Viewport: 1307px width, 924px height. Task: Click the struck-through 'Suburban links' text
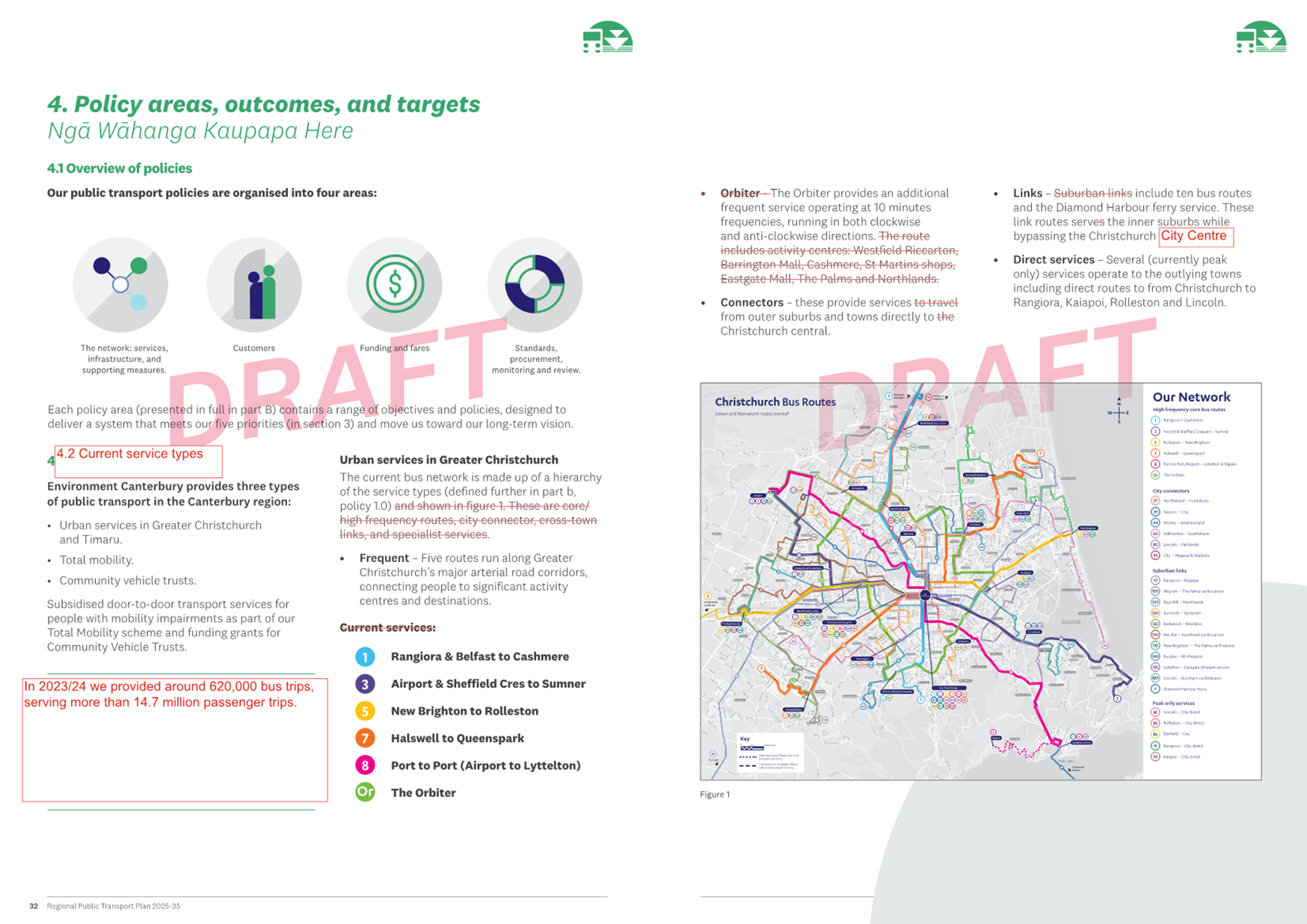(1092, 193)
